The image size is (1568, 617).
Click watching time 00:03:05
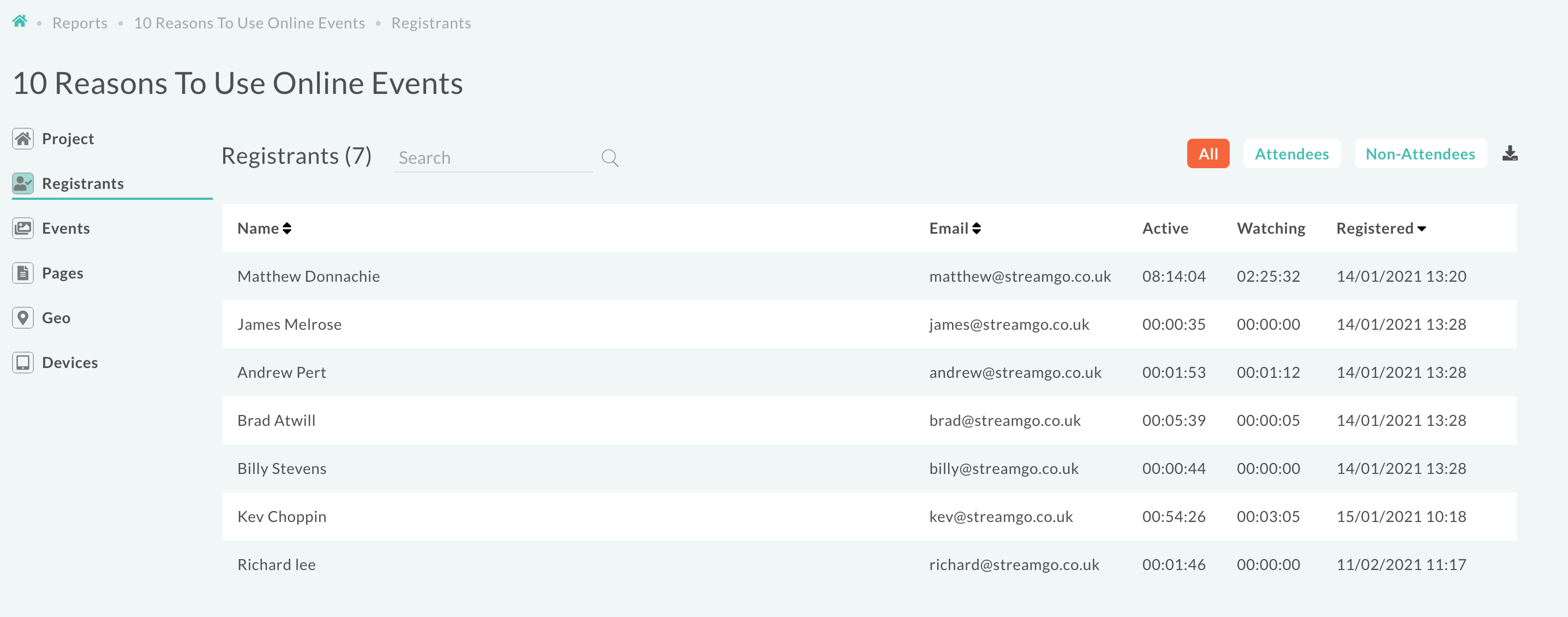pyautogui.click(x=1268, y=517)
